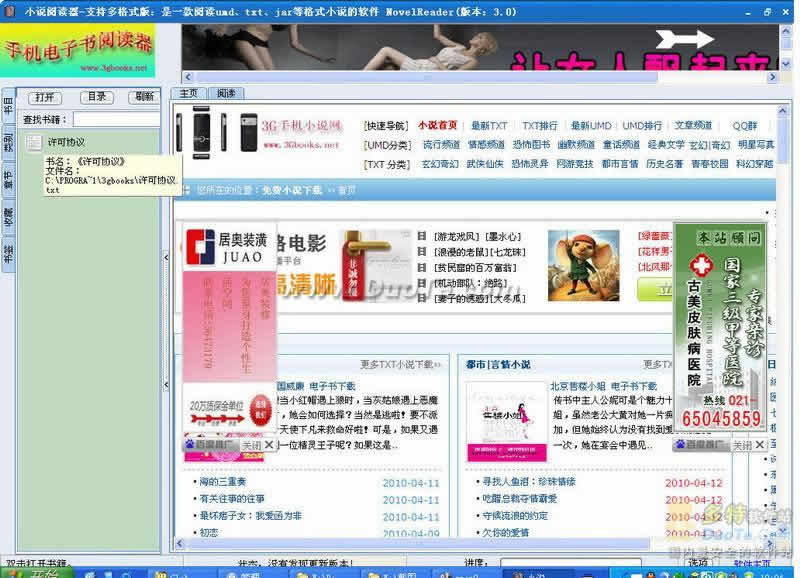Open the 守候流浪的约定 link
Image resolution: width=800 pixels, height=578 pixels.
click(x=515, y=516)
